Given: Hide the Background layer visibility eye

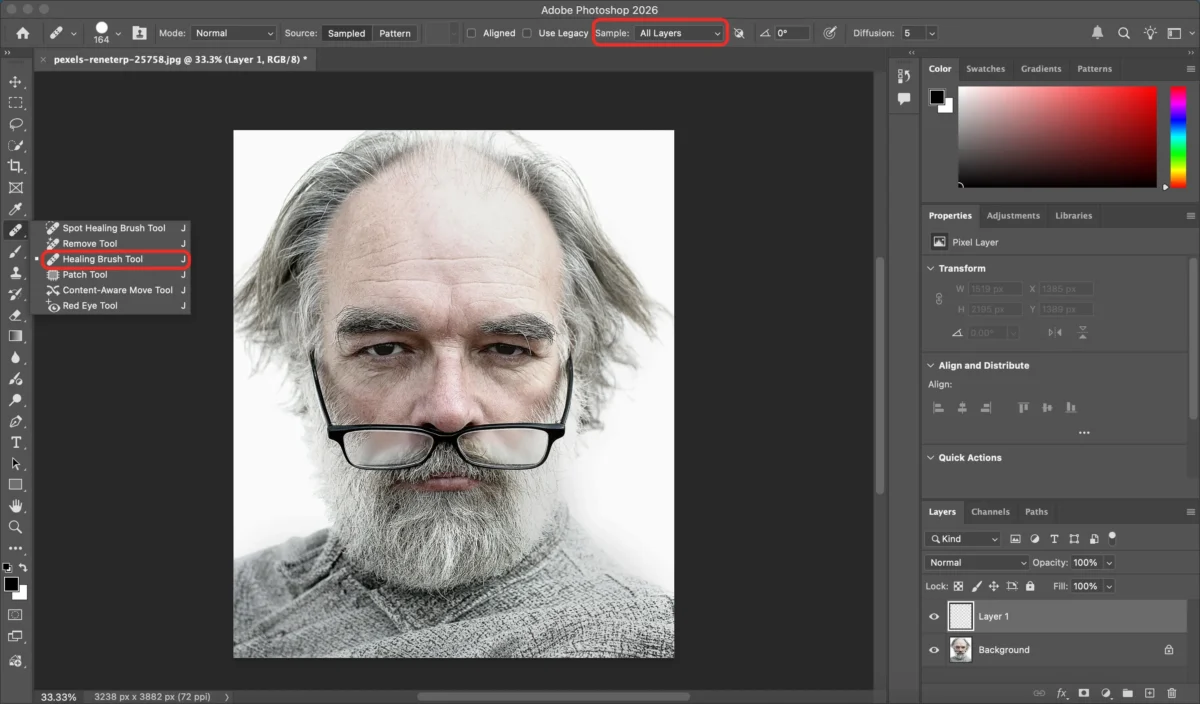Looking at the screenshot, I should click(934, 650).
